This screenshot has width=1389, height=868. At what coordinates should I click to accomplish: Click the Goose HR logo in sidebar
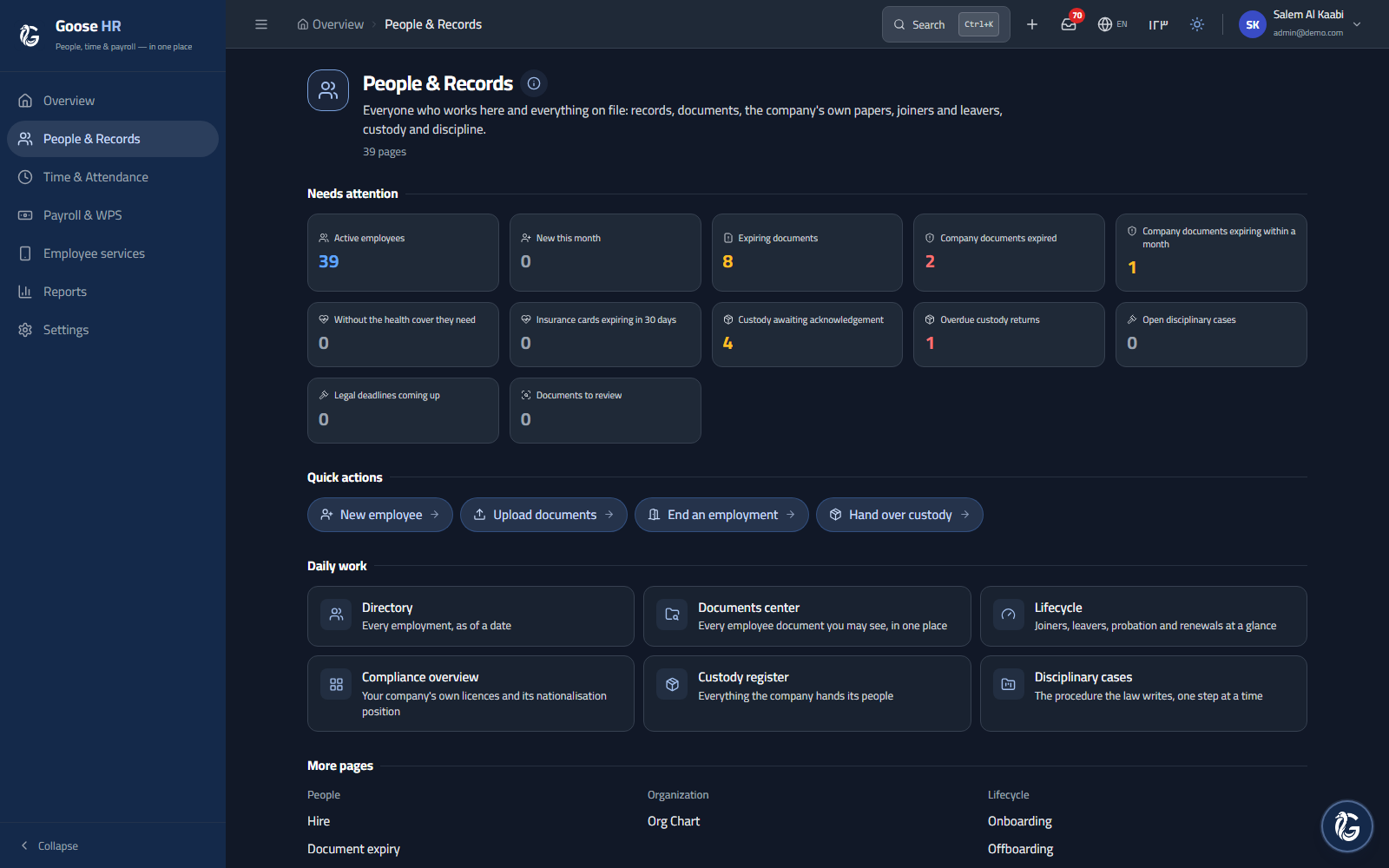coord(30,35)
